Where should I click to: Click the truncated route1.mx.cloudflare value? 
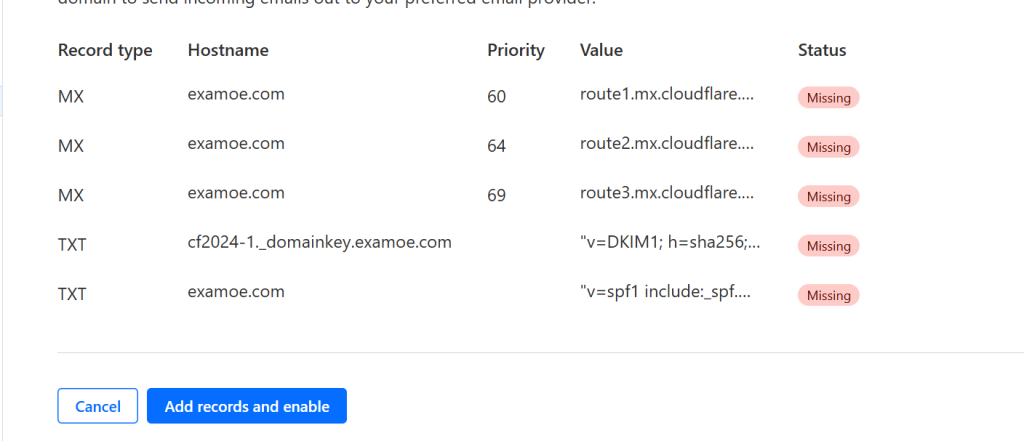[667, 94]
